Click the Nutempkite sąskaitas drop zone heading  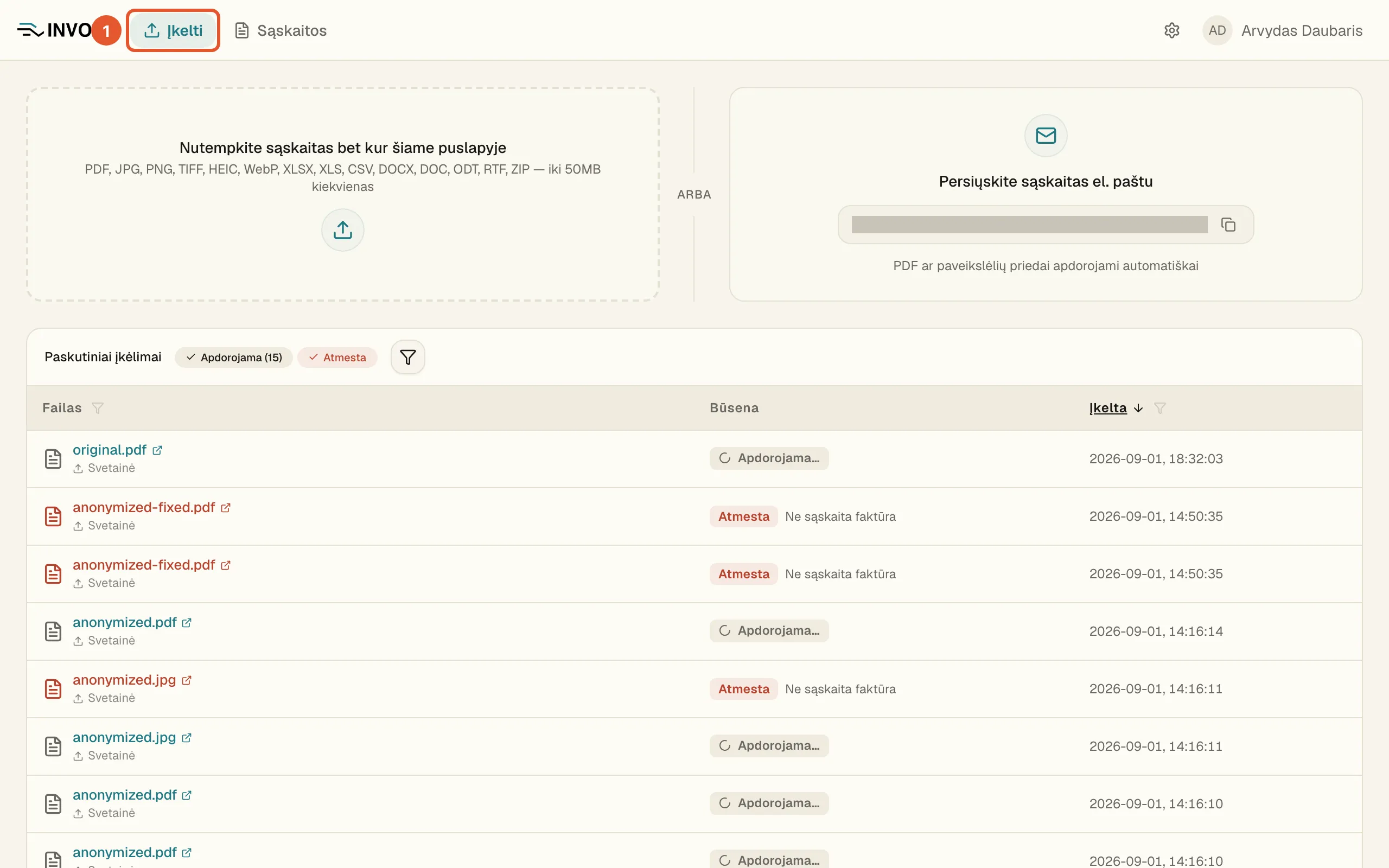tap(343, 148)
